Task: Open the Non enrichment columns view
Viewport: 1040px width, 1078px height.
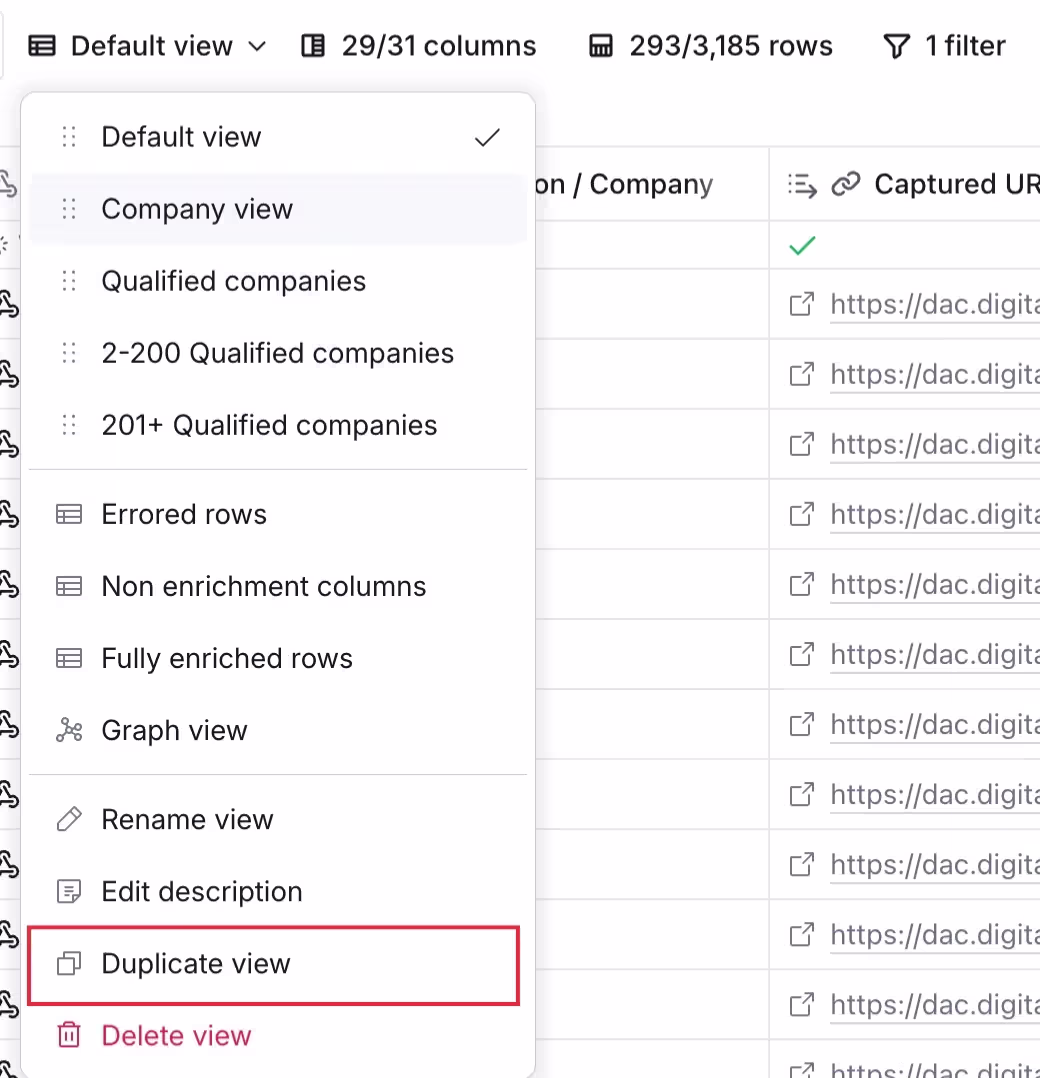Action: pos(278,586)
